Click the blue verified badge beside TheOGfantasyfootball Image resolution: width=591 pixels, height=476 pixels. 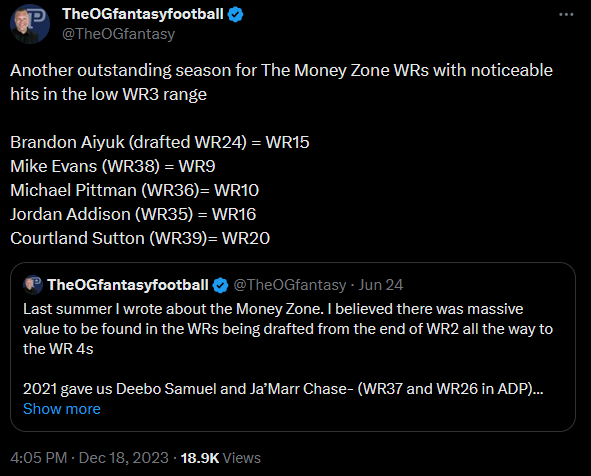coord(236,15)
